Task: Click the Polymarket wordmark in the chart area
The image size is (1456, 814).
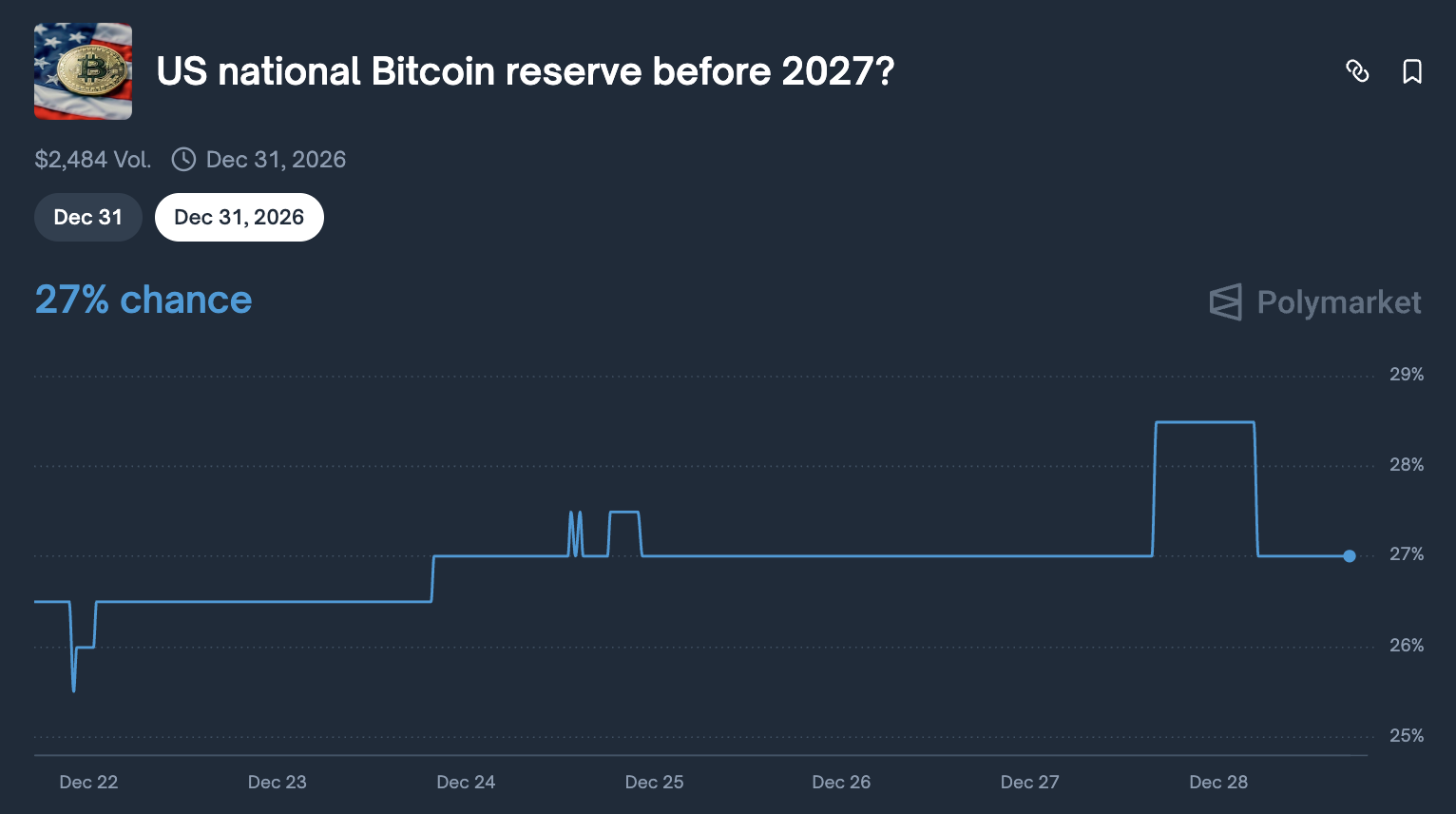Action: click(1338, 302)
